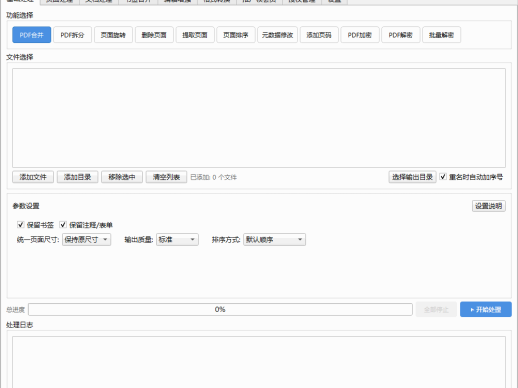Open the 统一页面尺寸 dropdown
The height and width of the screenshot is (388, 518).
click(86, 240)
